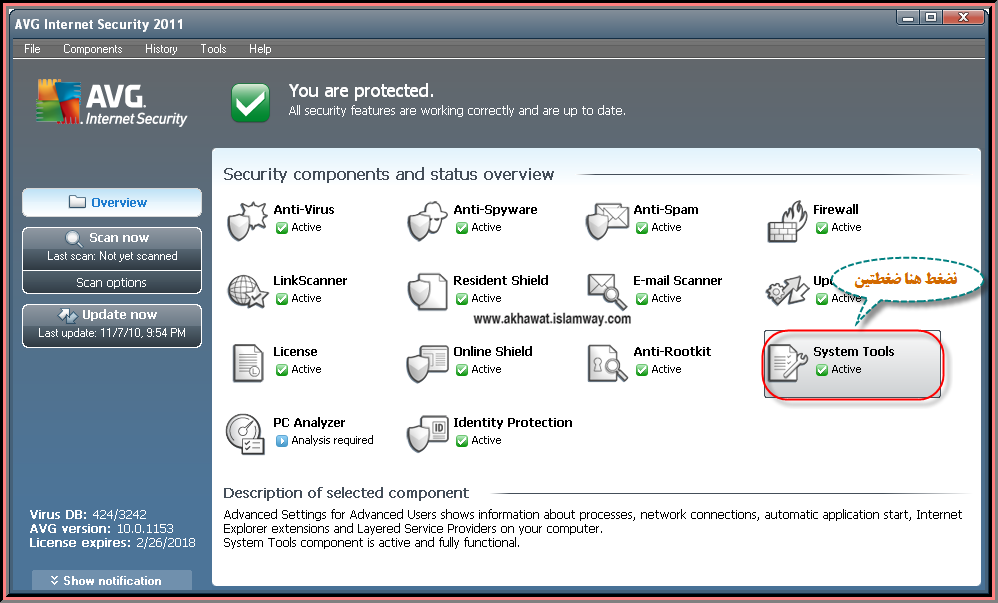
Task: Open the Online Shield icon
Action: (427, 363)
